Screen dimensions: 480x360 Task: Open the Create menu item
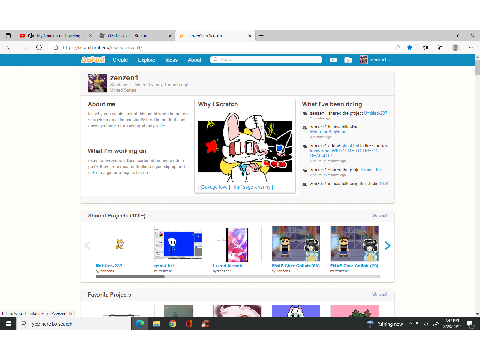pyautogui.click(x=120, y=60)
